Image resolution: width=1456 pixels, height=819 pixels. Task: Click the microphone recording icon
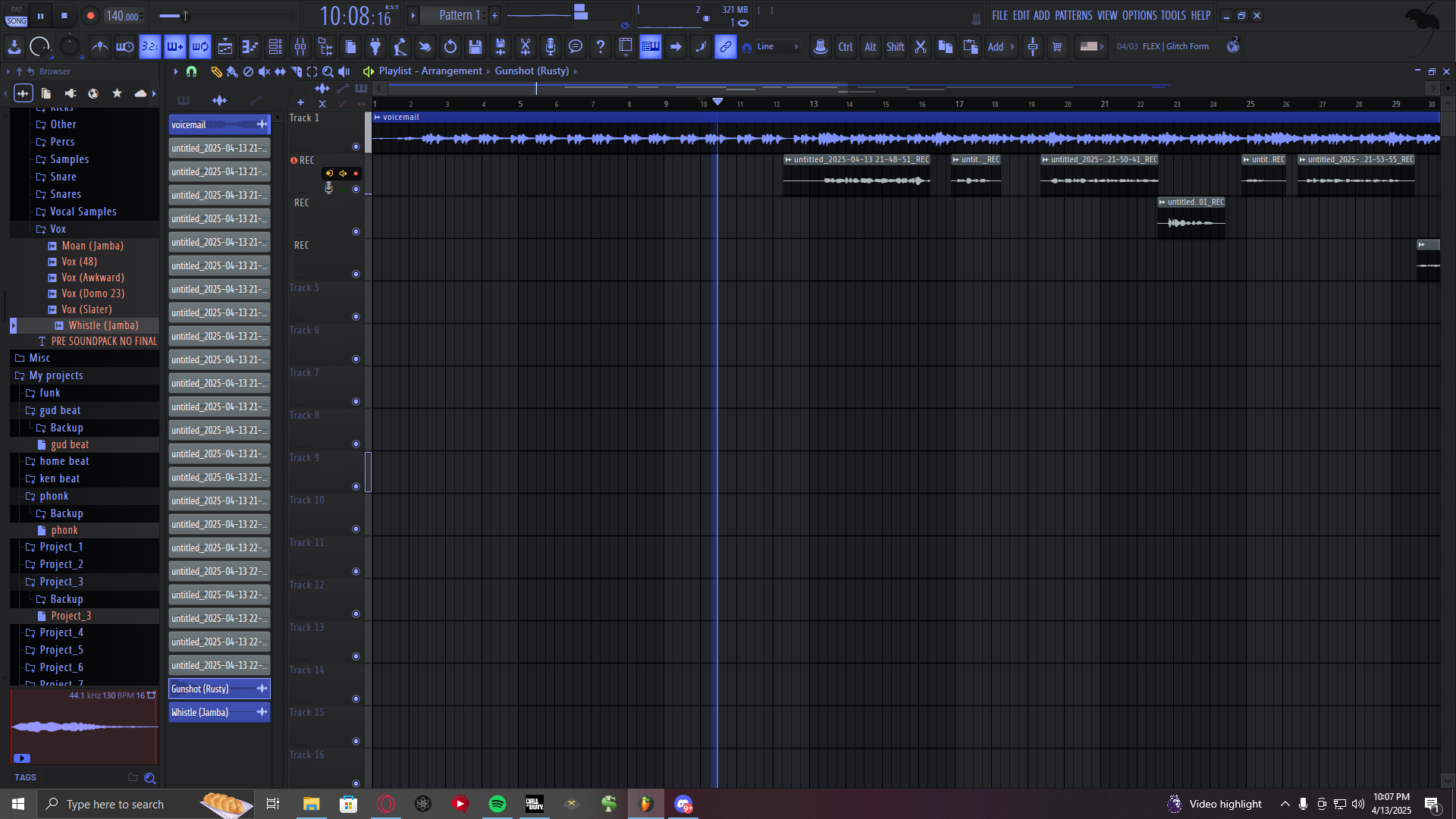(x=551, y=47)
